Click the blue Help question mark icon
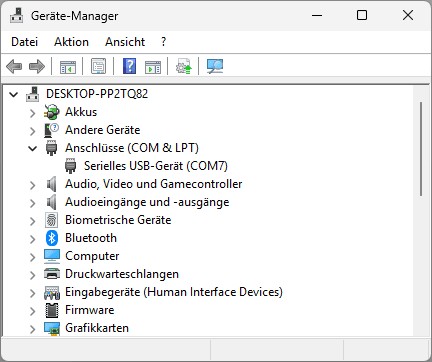This screenshot has height=362, width=432. tap(129, 66)
